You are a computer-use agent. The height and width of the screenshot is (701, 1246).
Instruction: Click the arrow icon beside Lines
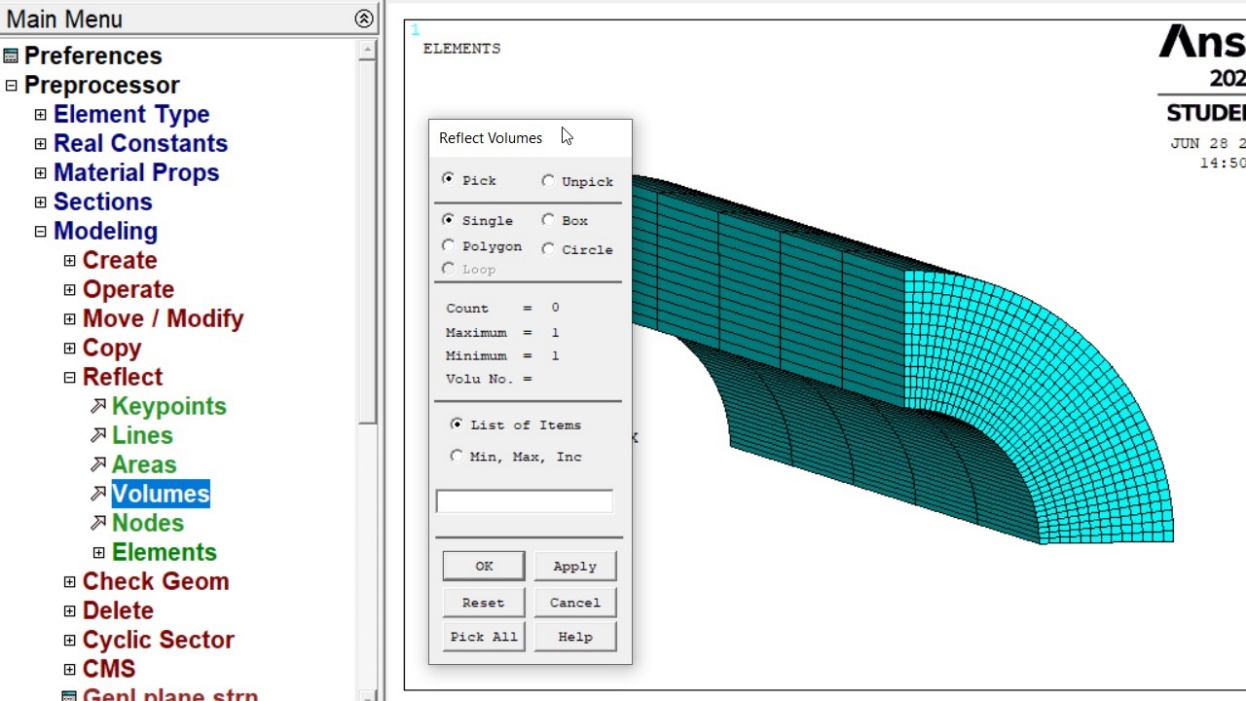(98, 435)
